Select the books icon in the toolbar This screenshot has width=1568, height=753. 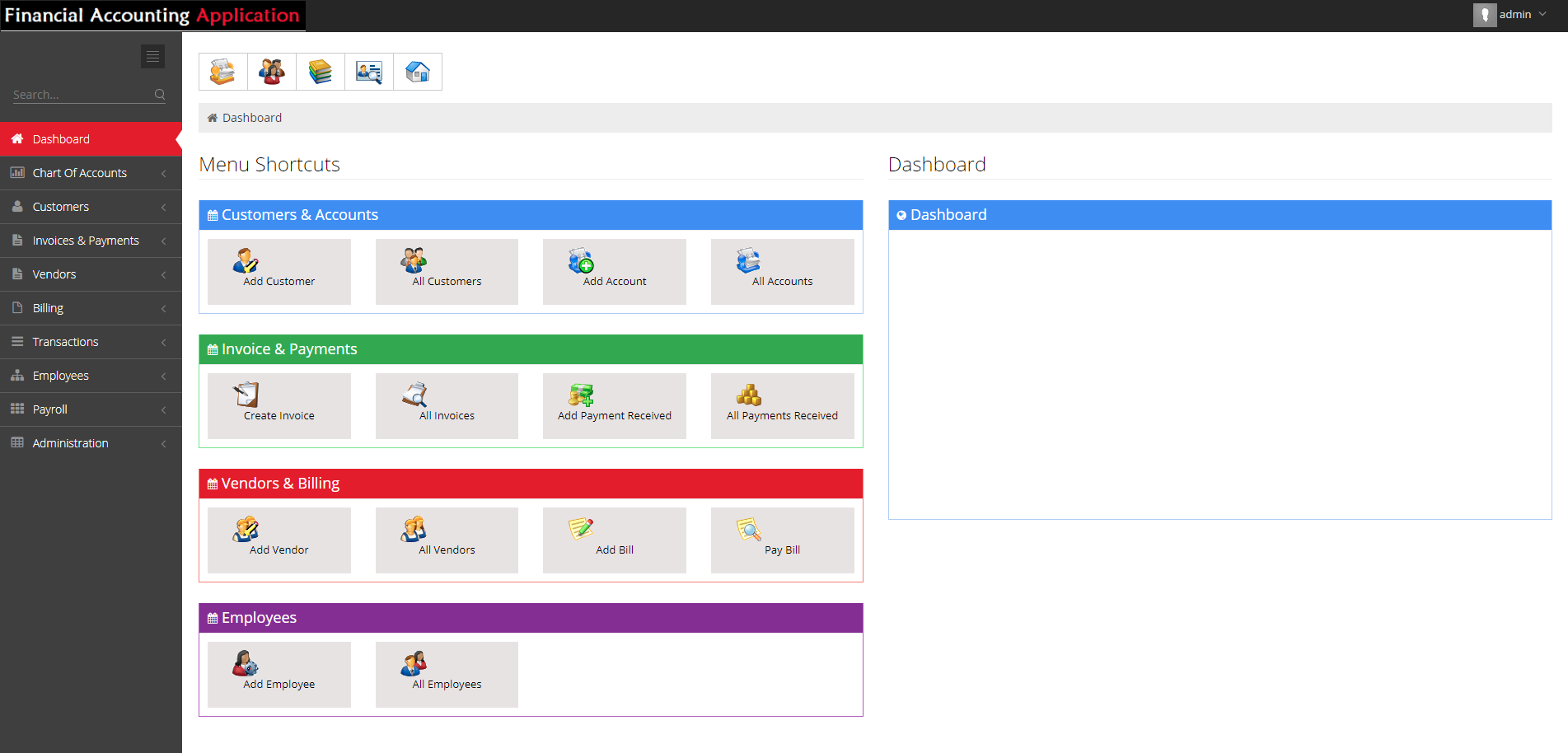pos(320,72)
